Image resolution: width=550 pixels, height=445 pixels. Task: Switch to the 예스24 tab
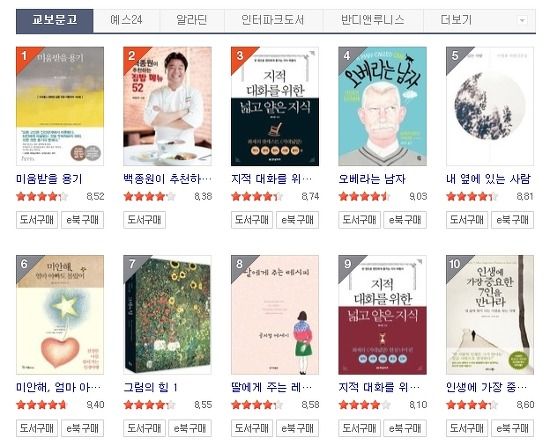tap(126, 20)
